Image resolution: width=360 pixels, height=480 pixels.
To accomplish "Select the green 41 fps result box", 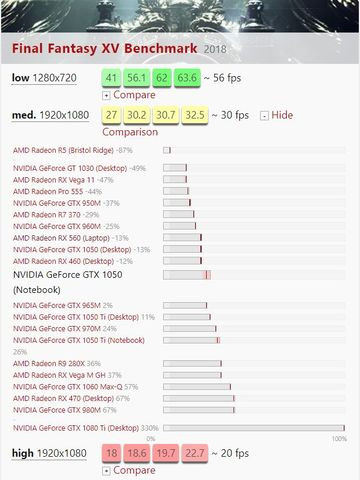I will [x=111, y=78].
